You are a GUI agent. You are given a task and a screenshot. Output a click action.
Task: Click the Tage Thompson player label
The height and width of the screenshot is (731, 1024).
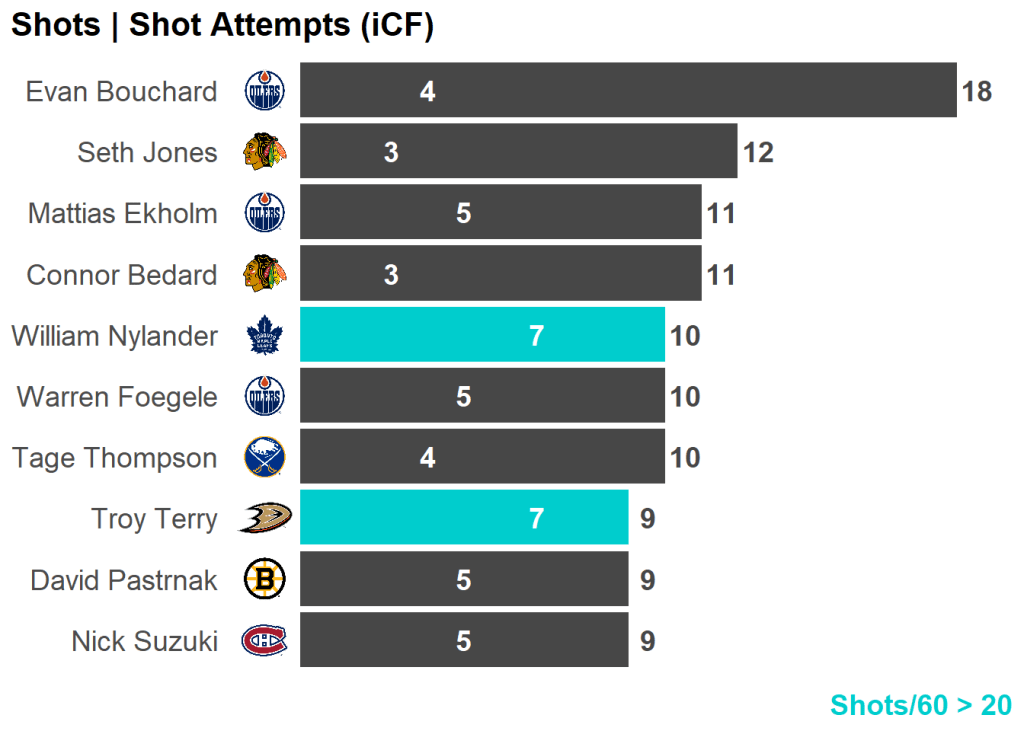pos(114,458)
